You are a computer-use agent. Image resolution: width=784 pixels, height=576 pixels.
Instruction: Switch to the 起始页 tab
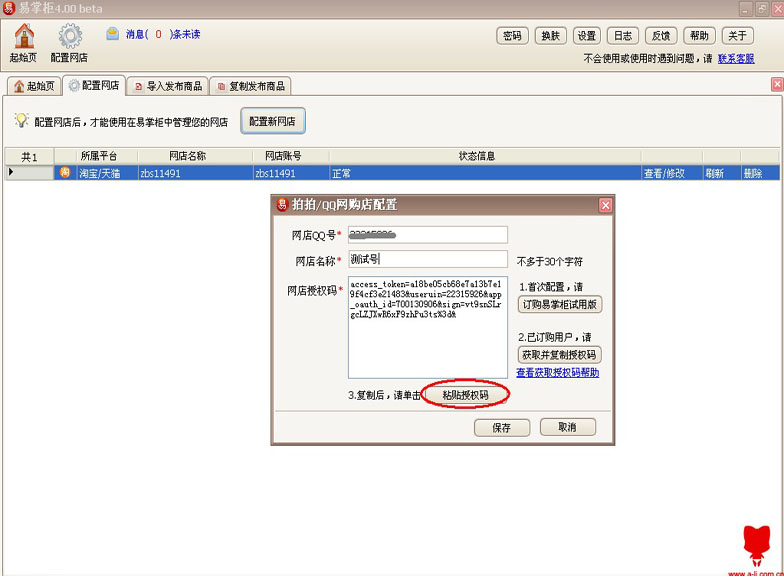tap(34, 86)
